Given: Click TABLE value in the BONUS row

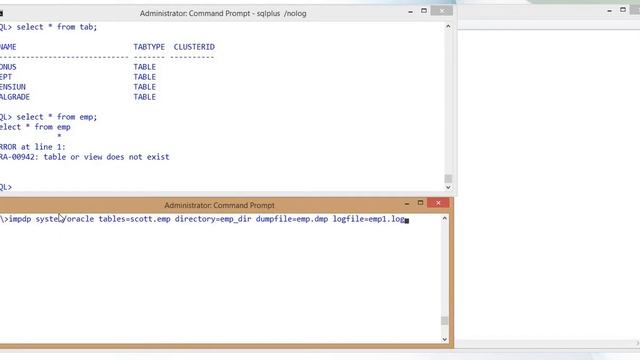Looking at the screenshot, I should (x=144, y=67).
